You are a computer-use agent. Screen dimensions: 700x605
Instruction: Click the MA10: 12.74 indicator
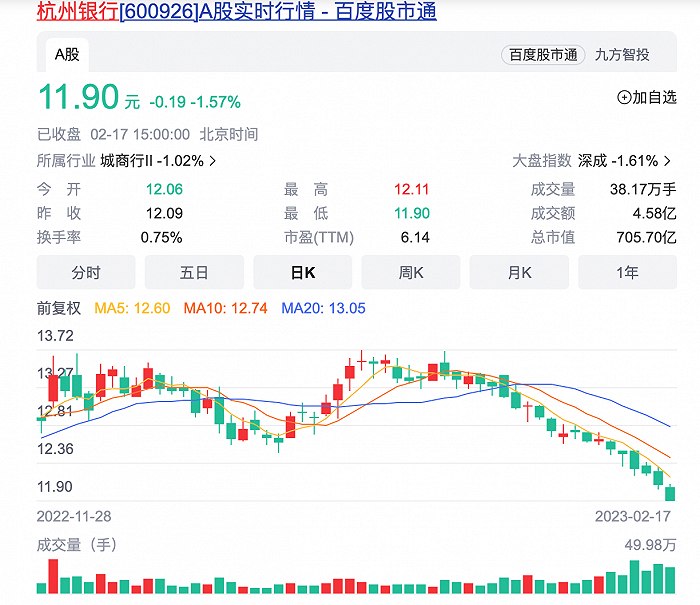225,308
